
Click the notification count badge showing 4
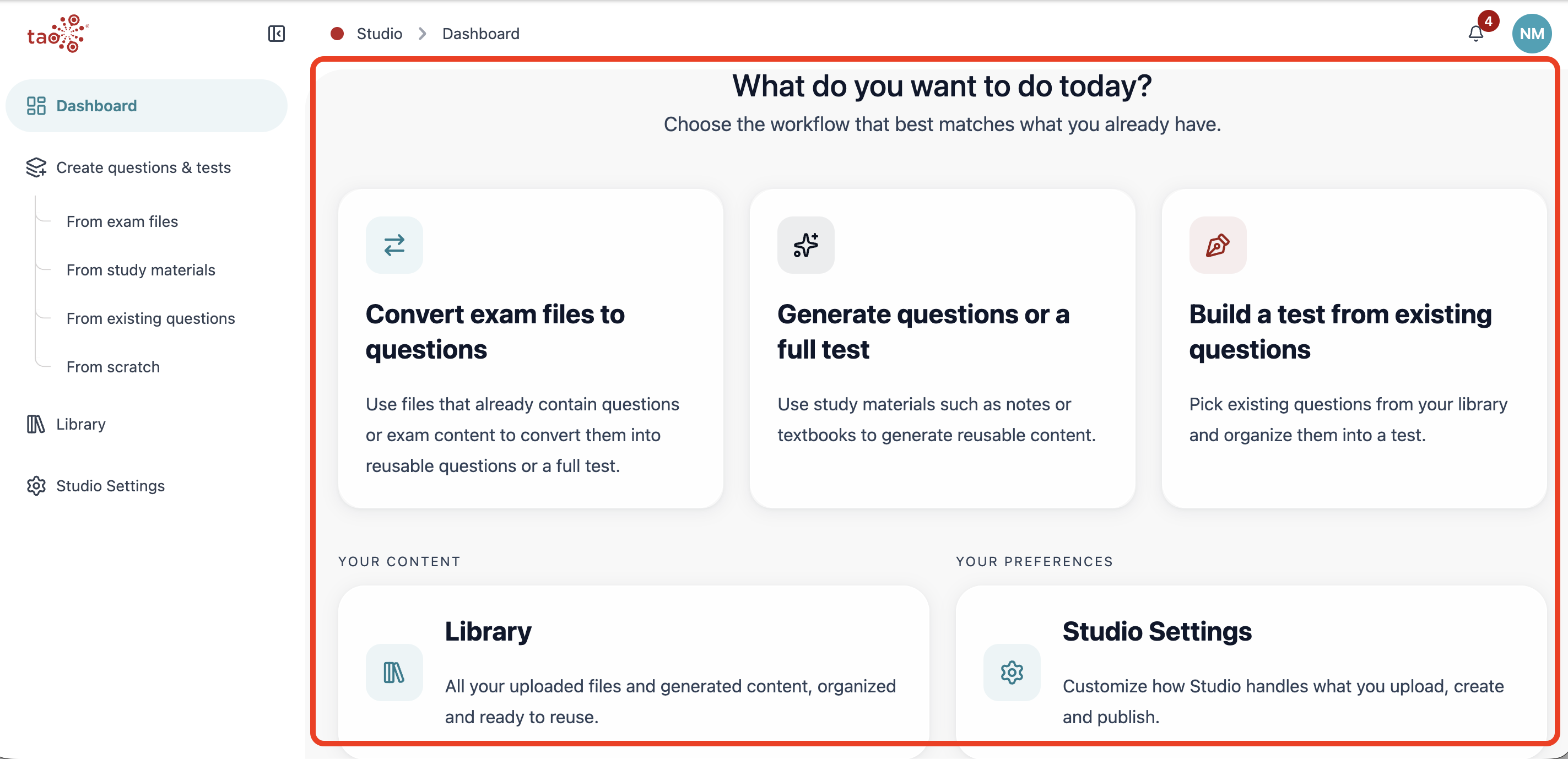coord(1488,21)
